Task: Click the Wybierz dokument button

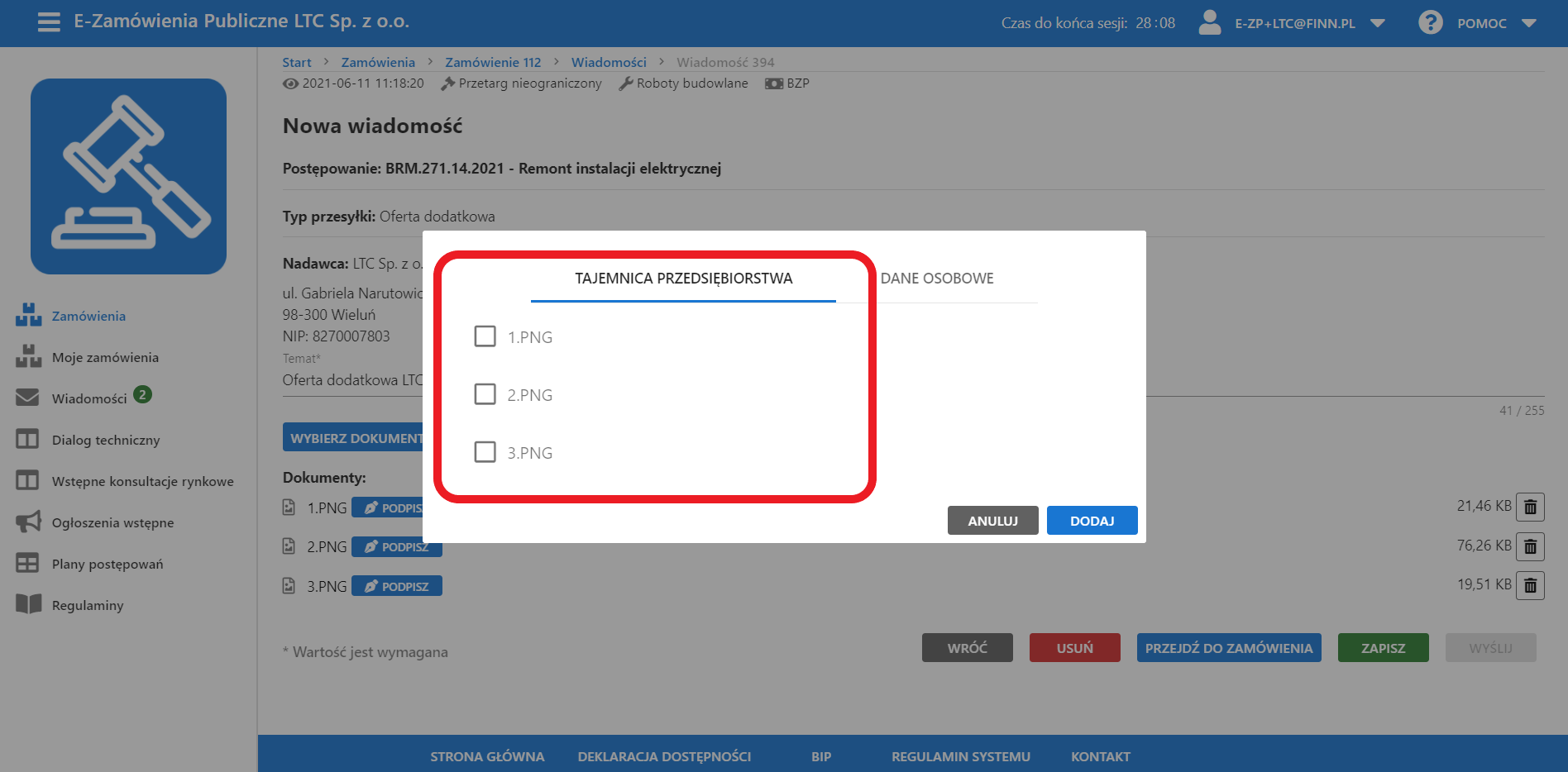Action: click(x=353, y=437)
